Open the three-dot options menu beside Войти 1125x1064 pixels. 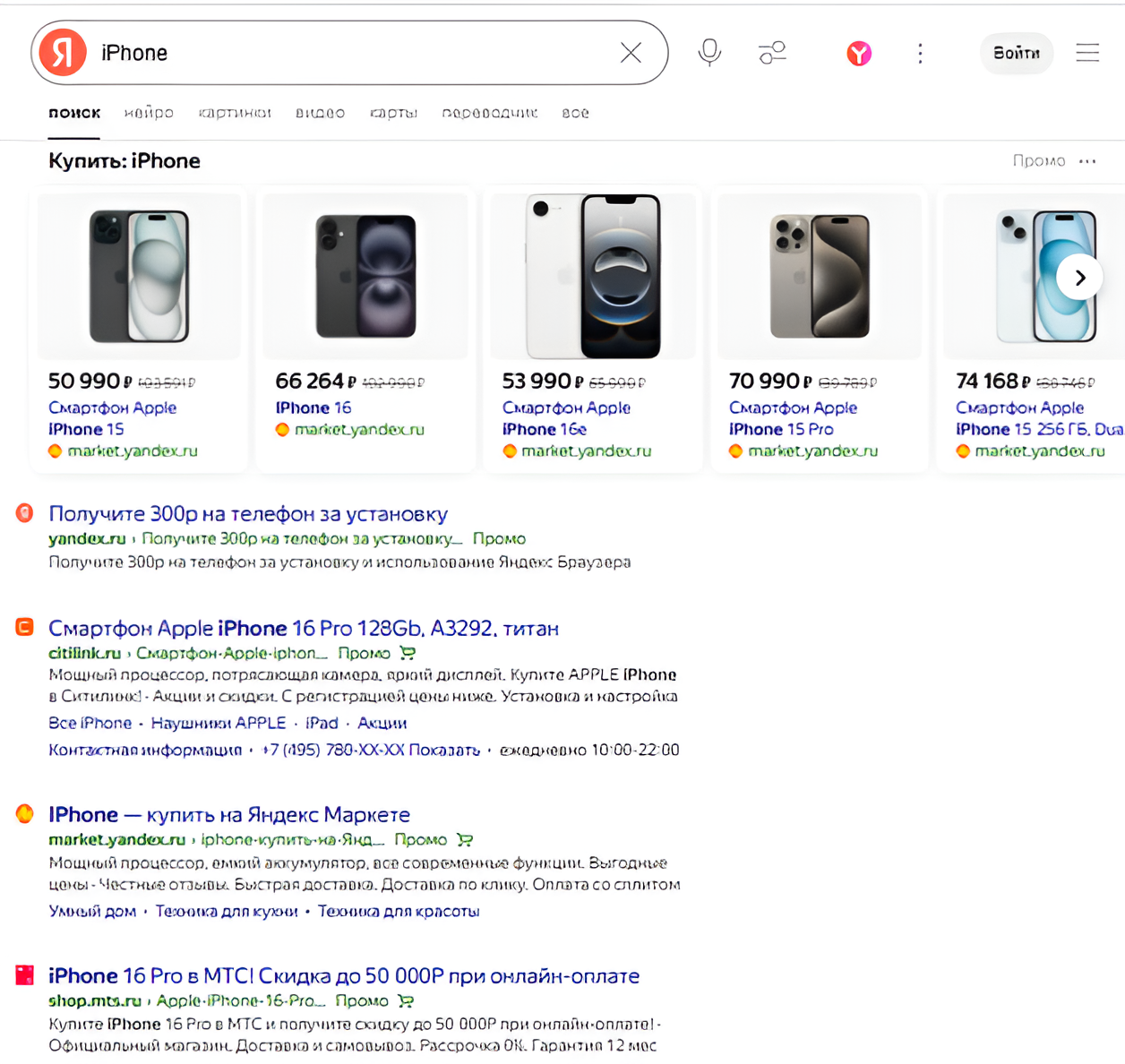pos(920,54)
